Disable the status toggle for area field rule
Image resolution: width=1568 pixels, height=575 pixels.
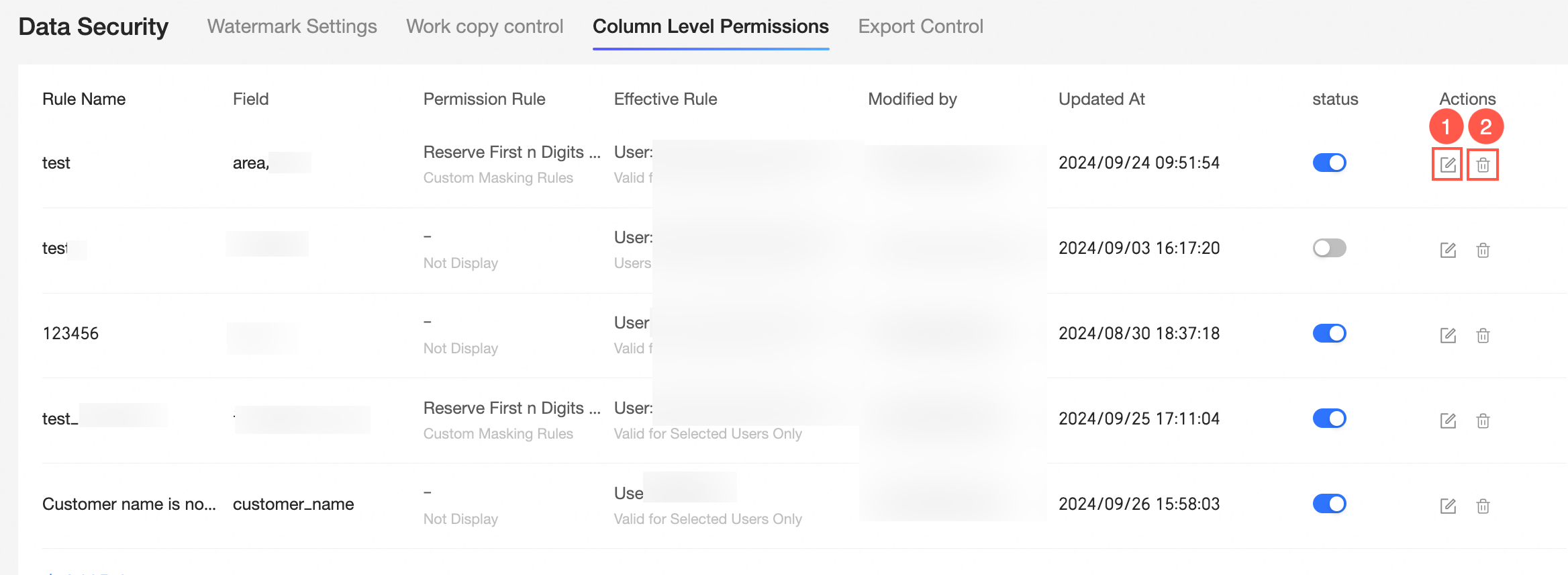(1329, 163)
